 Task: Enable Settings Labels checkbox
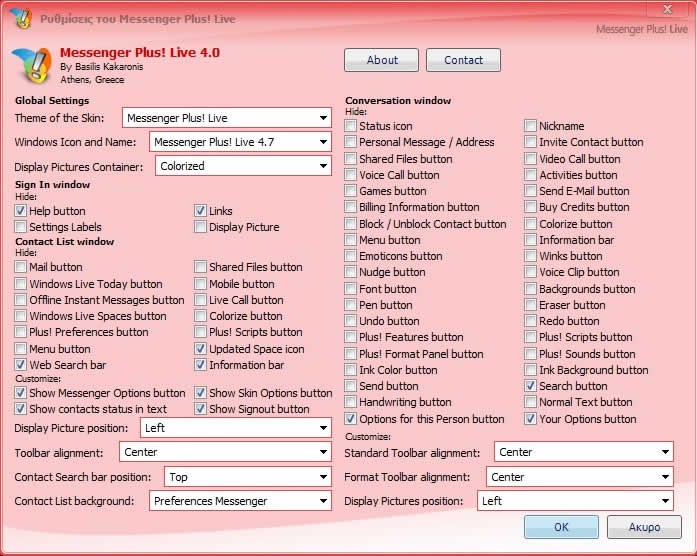tap(20, 227)
